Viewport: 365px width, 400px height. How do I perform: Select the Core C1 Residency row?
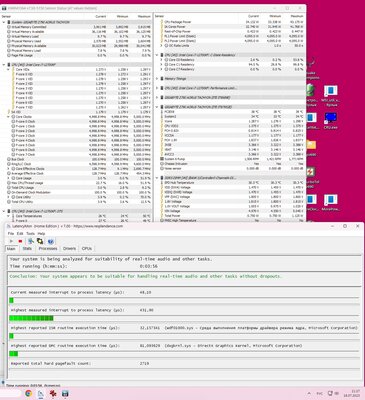click(230, 64)
